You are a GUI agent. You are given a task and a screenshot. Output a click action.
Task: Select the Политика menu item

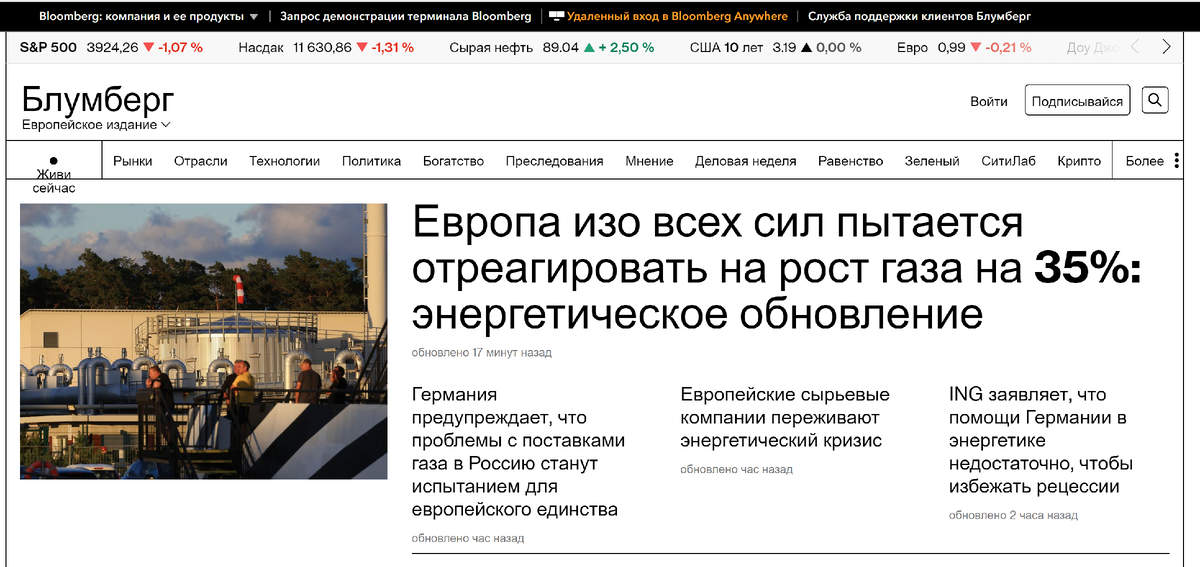click(372, 161)
